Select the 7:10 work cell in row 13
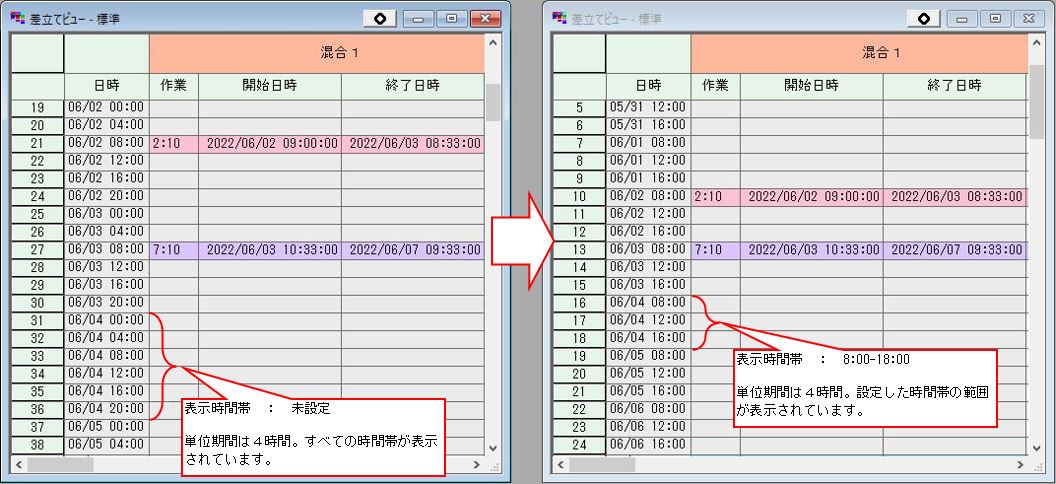Screen dimensions: 1056x484 tap(716, 250)
